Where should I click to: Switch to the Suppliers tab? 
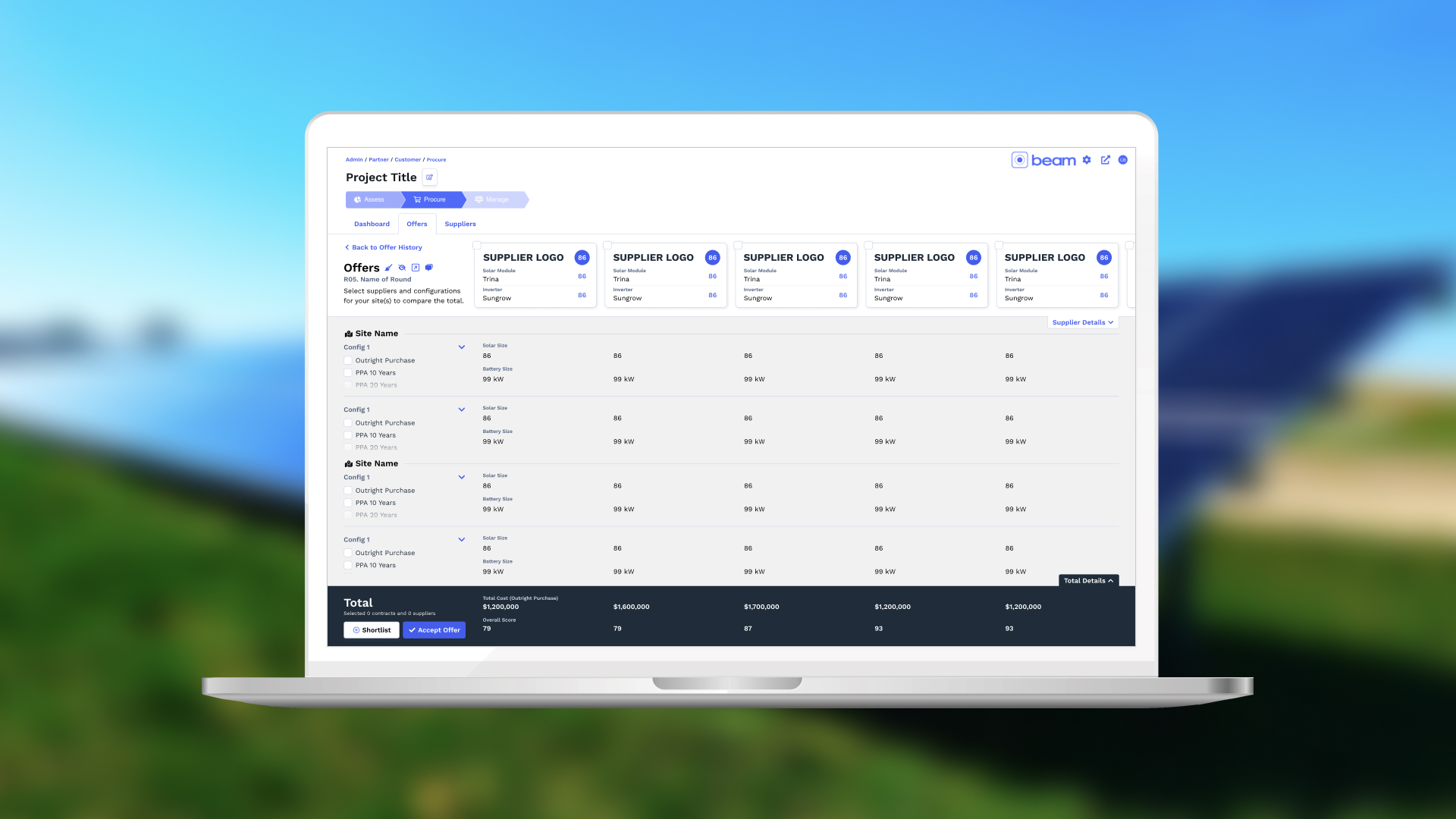(x=460, y=224)
